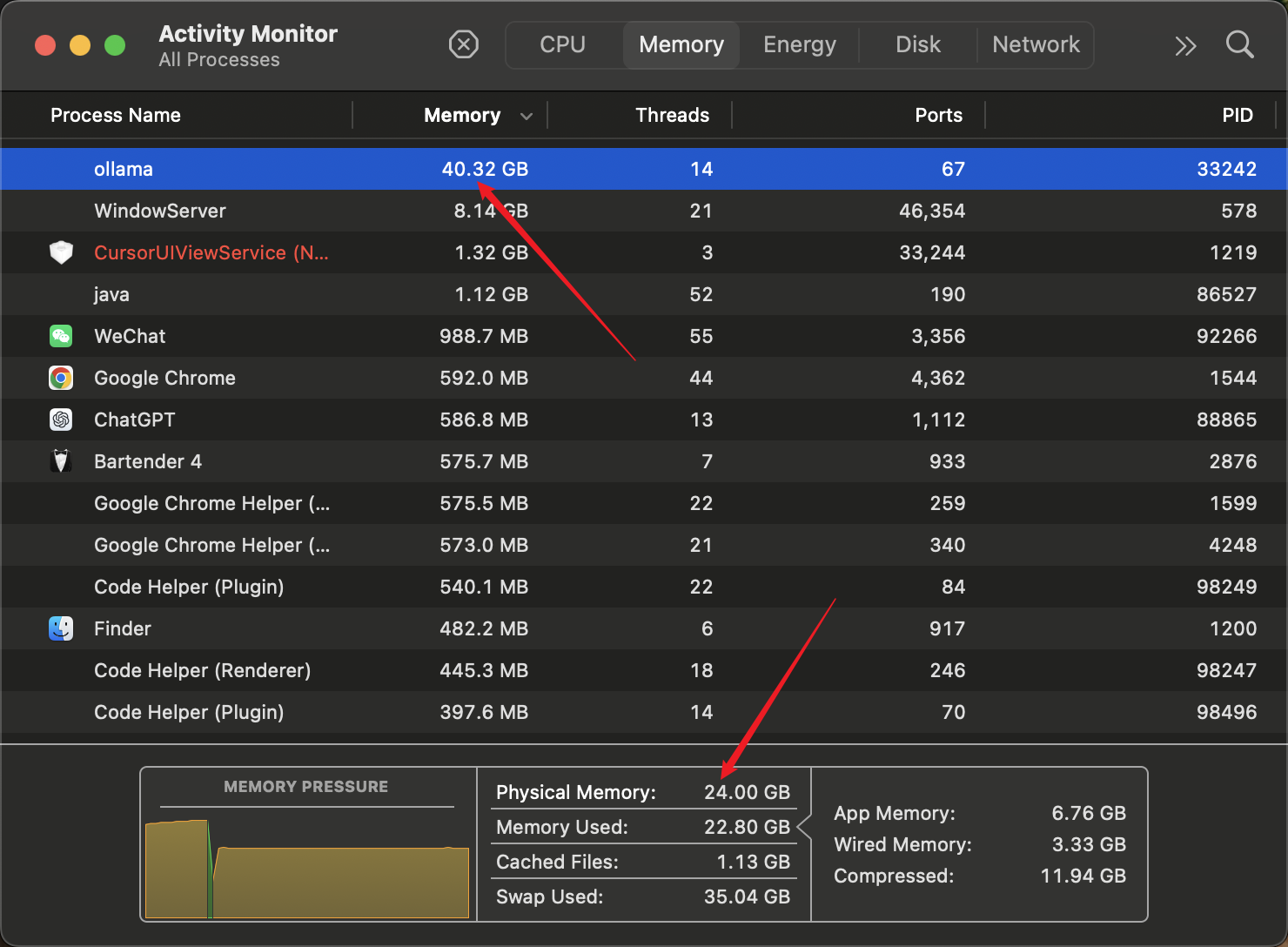Click the App Memory 6.76 GB entry
Viewport: 1288px width, 947px height.
click(x=980, y=813)
